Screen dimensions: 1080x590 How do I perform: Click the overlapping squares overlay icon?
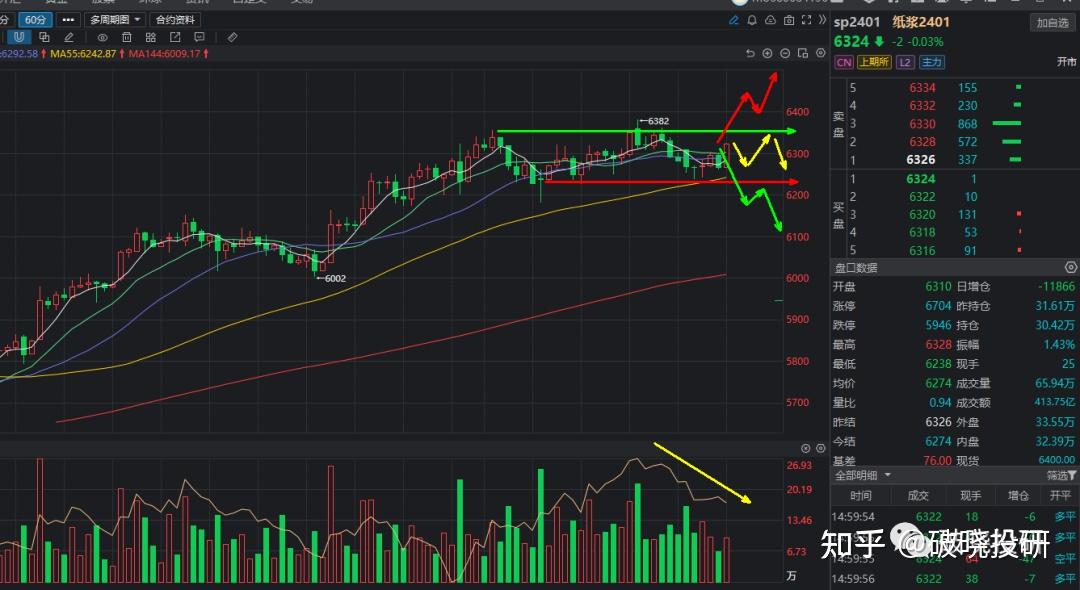(x=44, y=37)
